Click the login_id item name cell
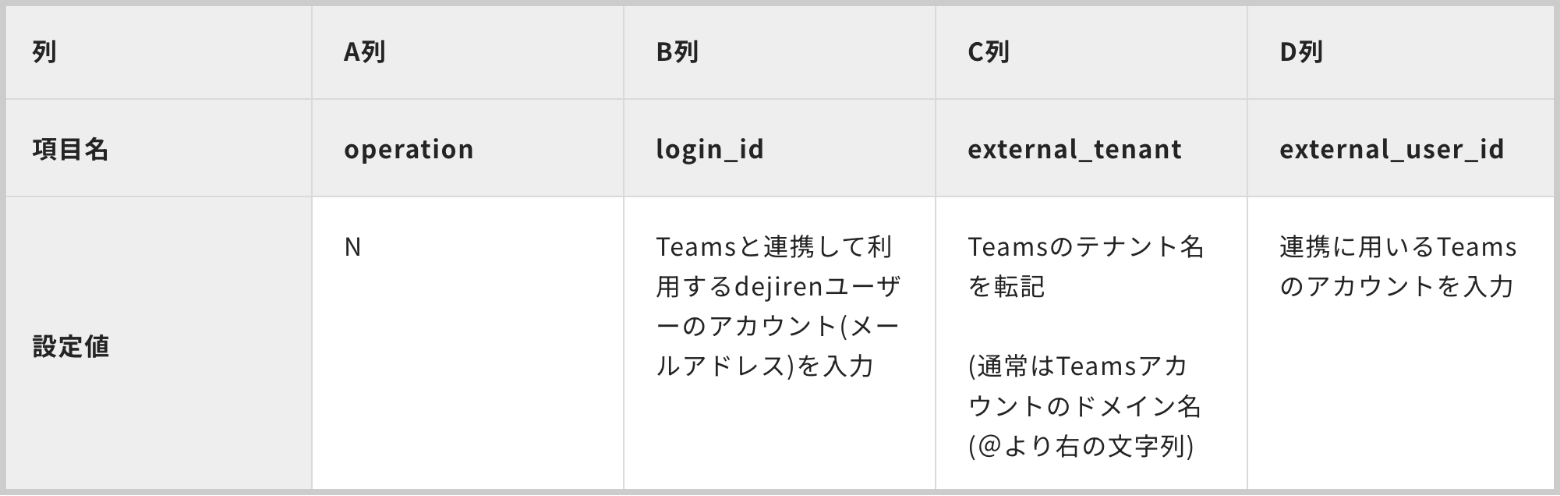 point(708,150)
